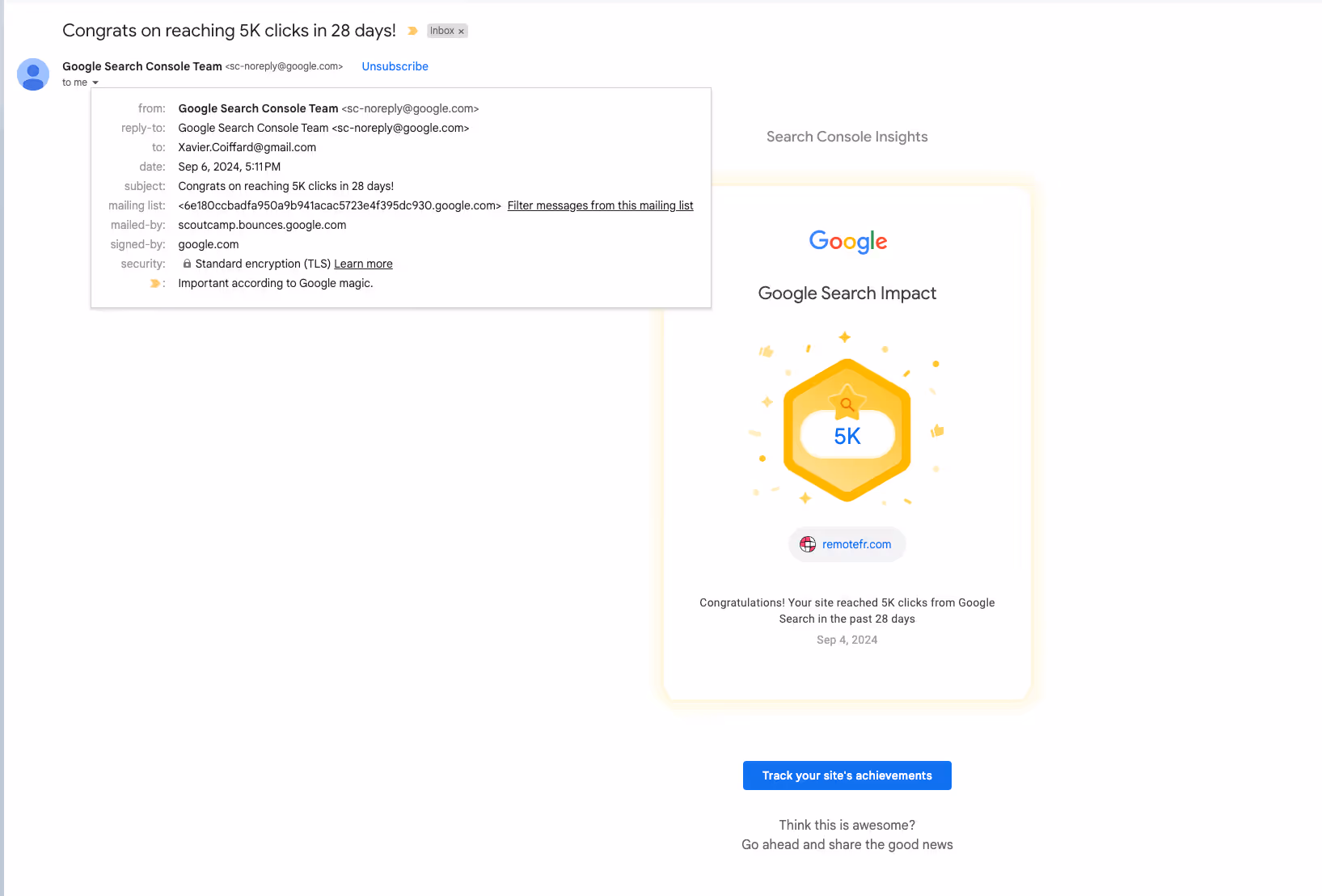Click the yellow importance icon in details
The width and height of the screenshot is (1322, 896).
click(155, 283)
